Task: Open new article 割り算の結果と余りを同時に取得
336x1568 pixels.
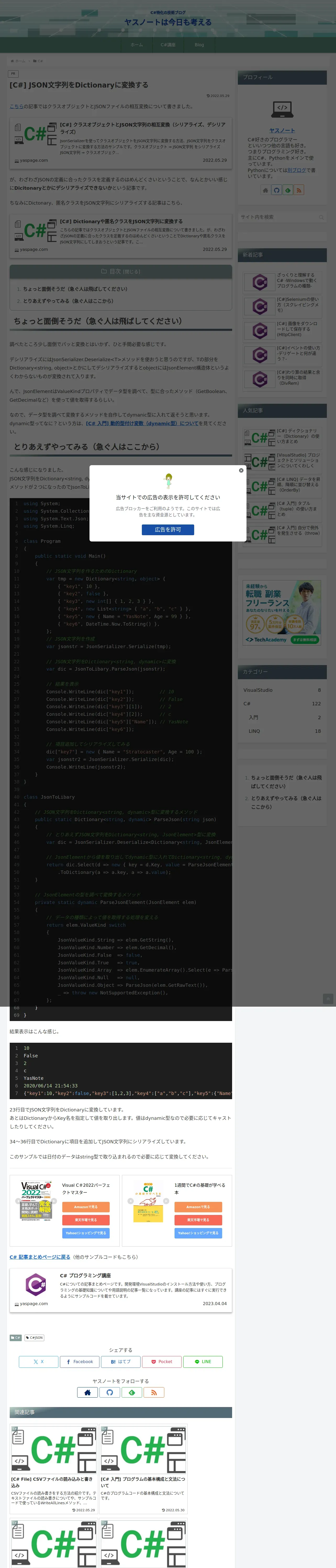Action: 282,379
